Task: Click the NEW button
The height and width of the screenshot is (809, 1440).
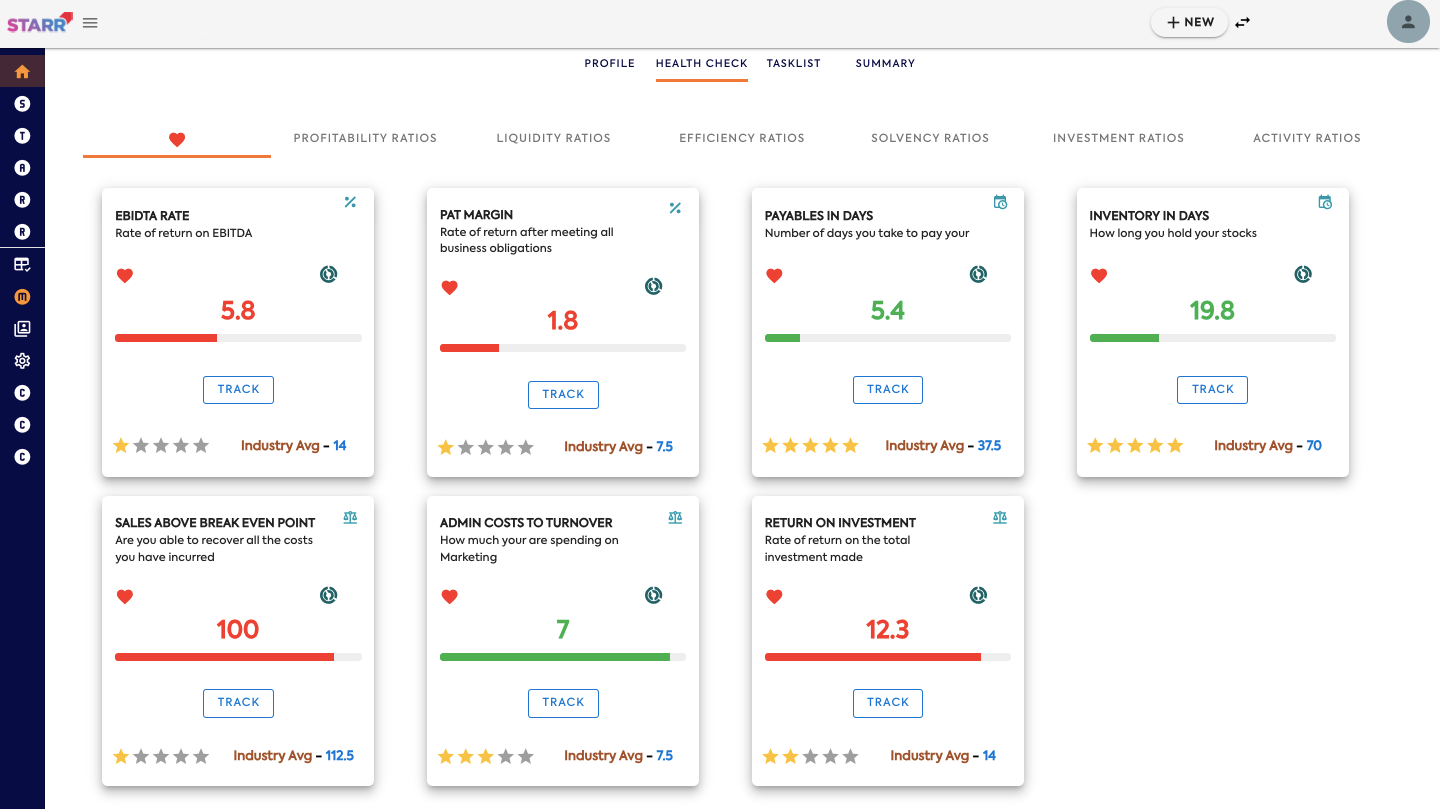Action: coord(1189,22)
